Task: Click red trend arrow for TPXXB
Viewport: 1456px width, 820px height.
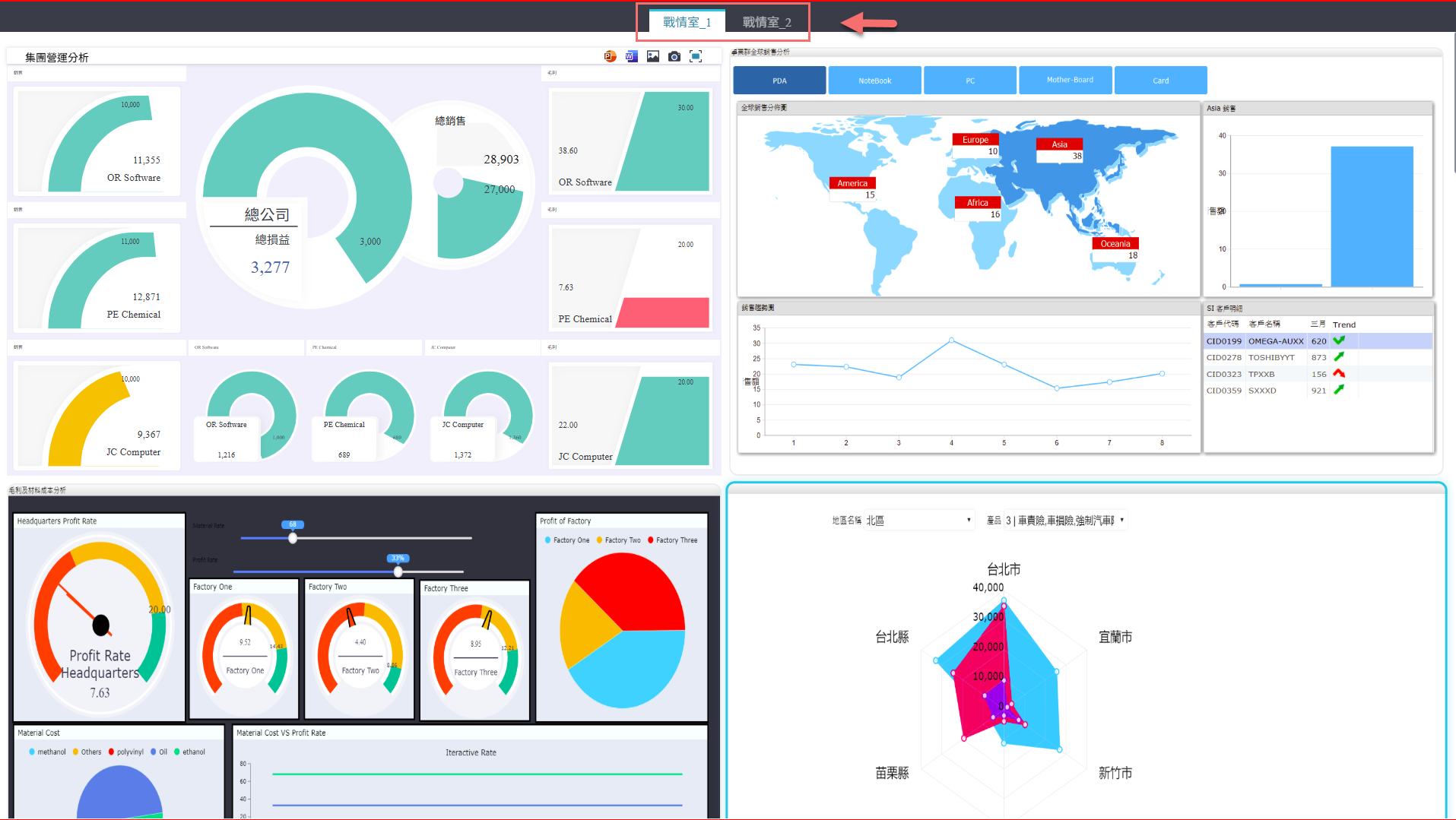Action: pyautogui.click(x=1339, y=374)
